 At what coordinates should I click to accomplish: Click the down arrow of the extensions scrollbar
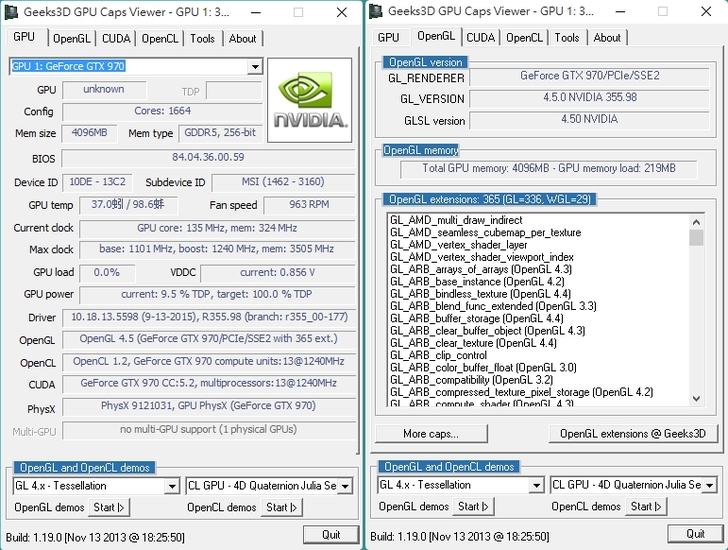(x=696, y=399)
